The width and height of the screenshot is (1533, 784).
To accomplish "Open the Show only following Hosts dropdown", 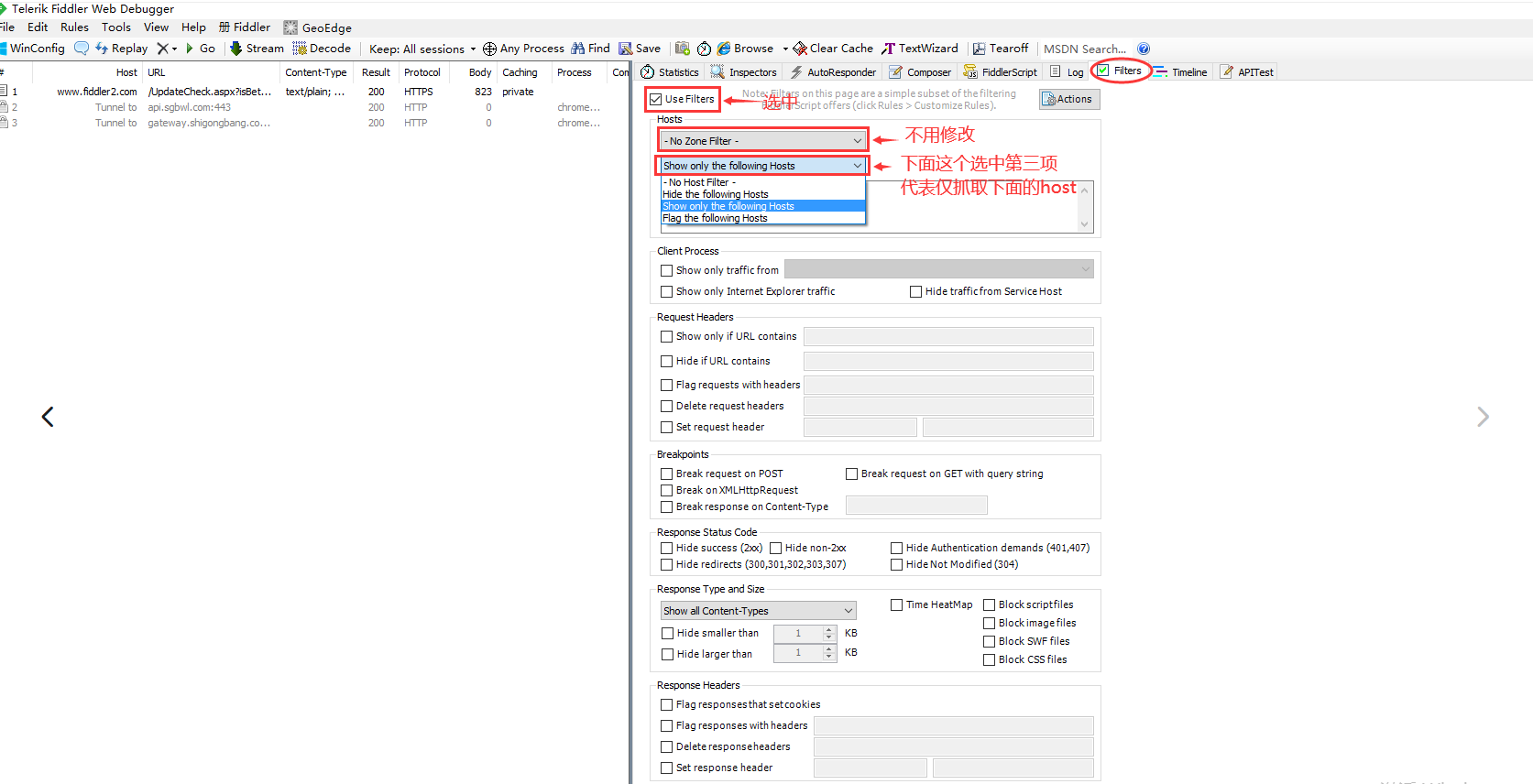I will 762,165.
